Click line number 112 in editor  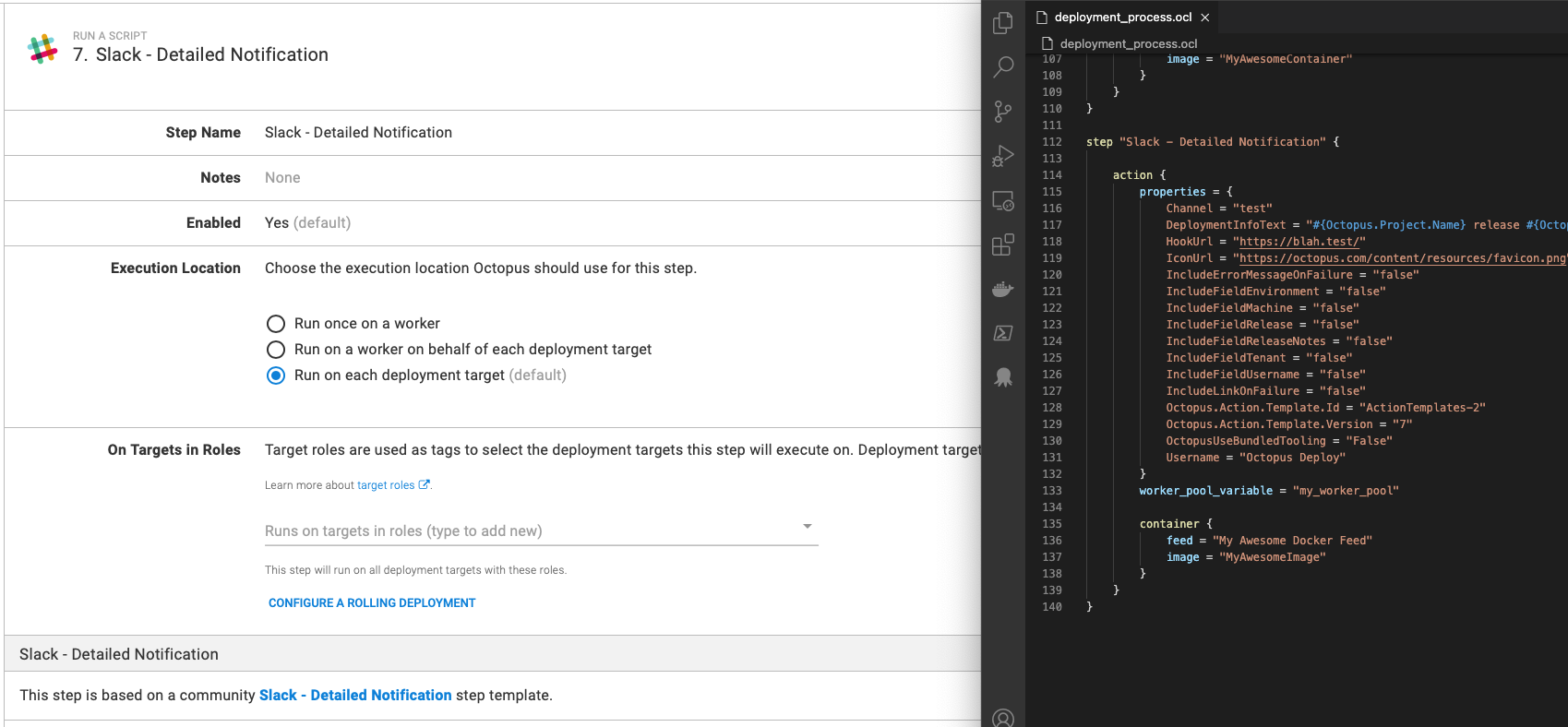(1052, 142)
